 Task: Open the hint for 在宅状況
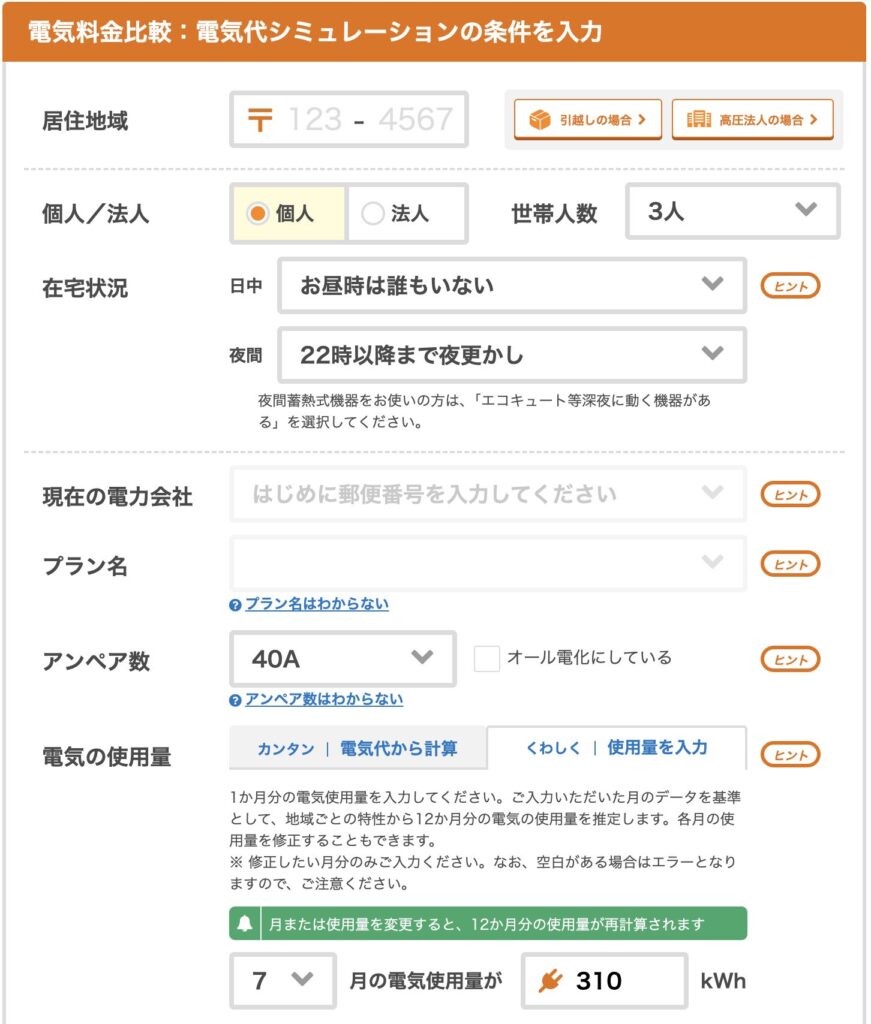point(790,286)
